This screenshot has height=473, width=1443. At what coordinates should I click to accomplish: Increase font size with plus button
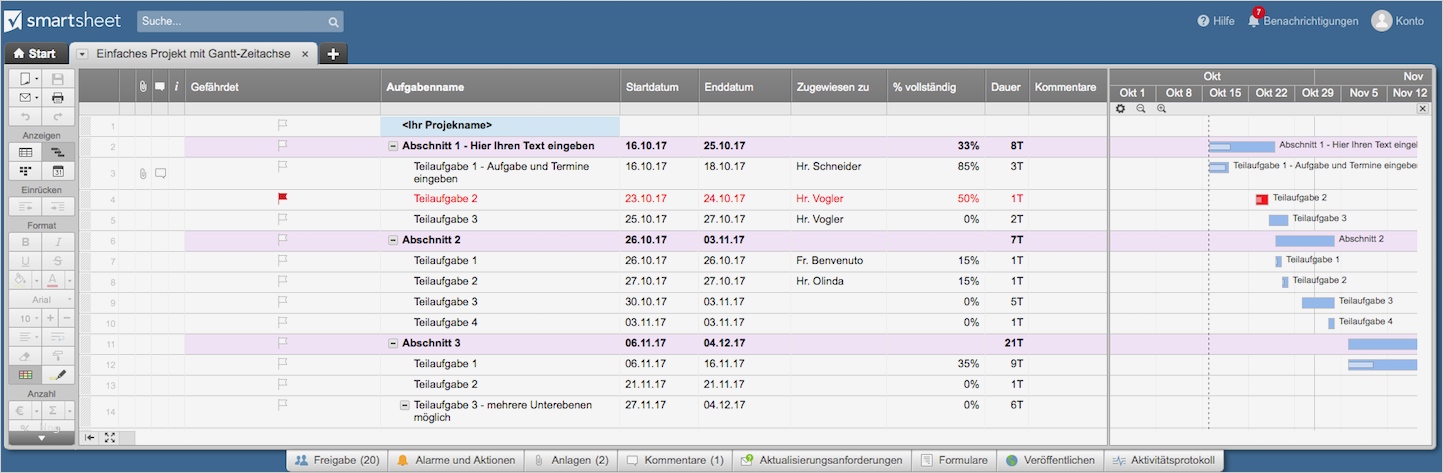[50, 318]
